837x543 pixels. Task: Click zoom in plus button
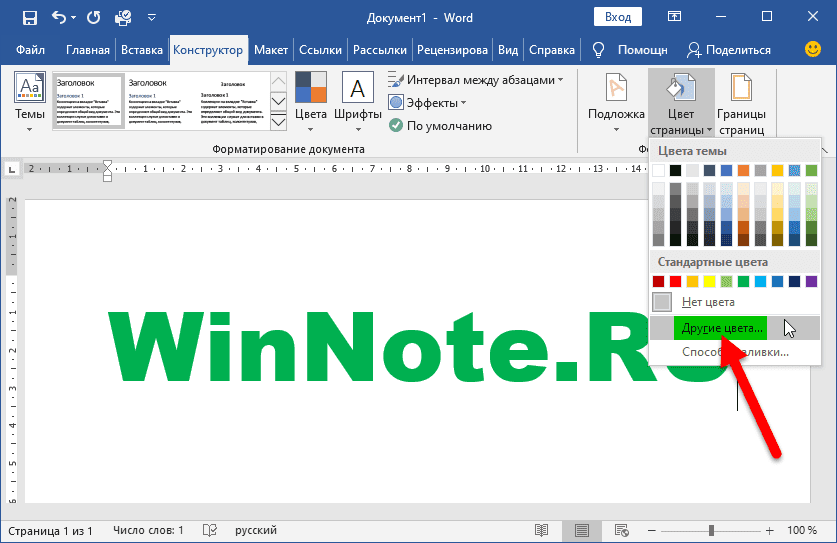[x=769, y=530]
